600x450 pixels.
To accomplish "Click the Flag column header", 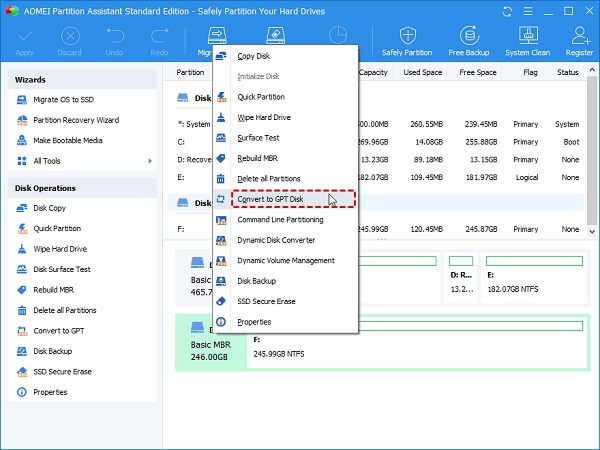I will [x=530, y=72].
